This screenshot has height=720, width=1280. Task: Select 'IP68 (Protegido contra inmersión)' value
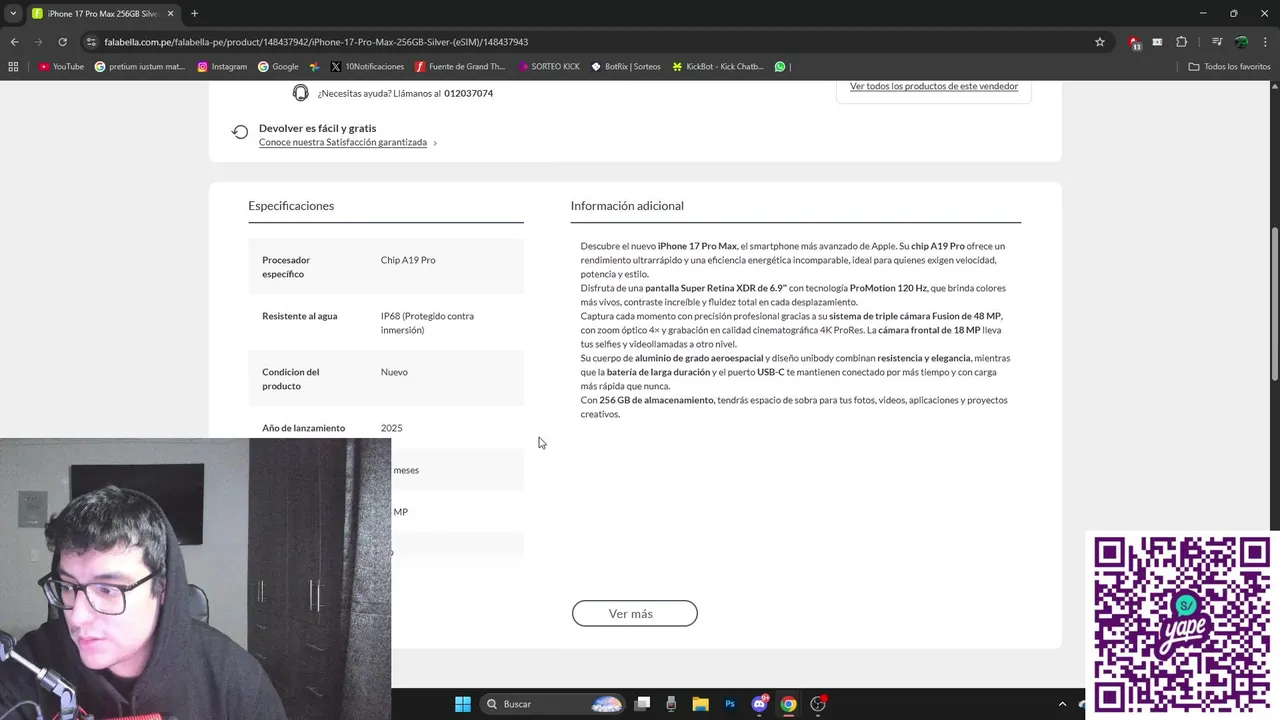tap(427, 323)
